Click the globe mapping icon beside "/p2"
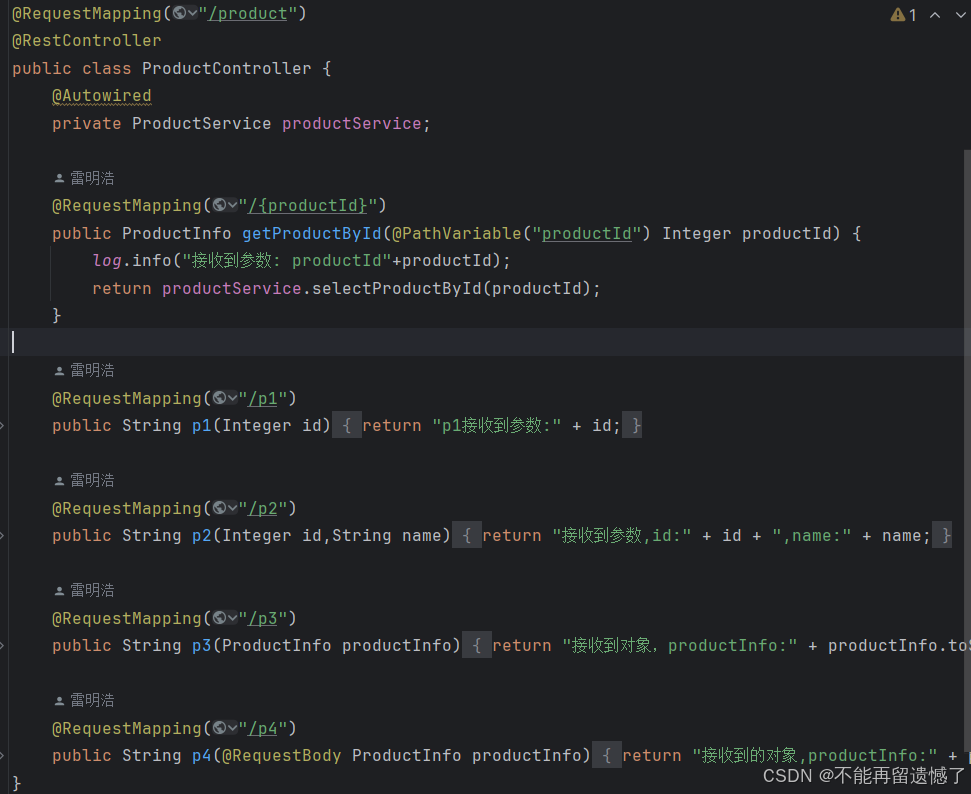The image size is (971, 794). pyautogui.click(x=218, y=508)
